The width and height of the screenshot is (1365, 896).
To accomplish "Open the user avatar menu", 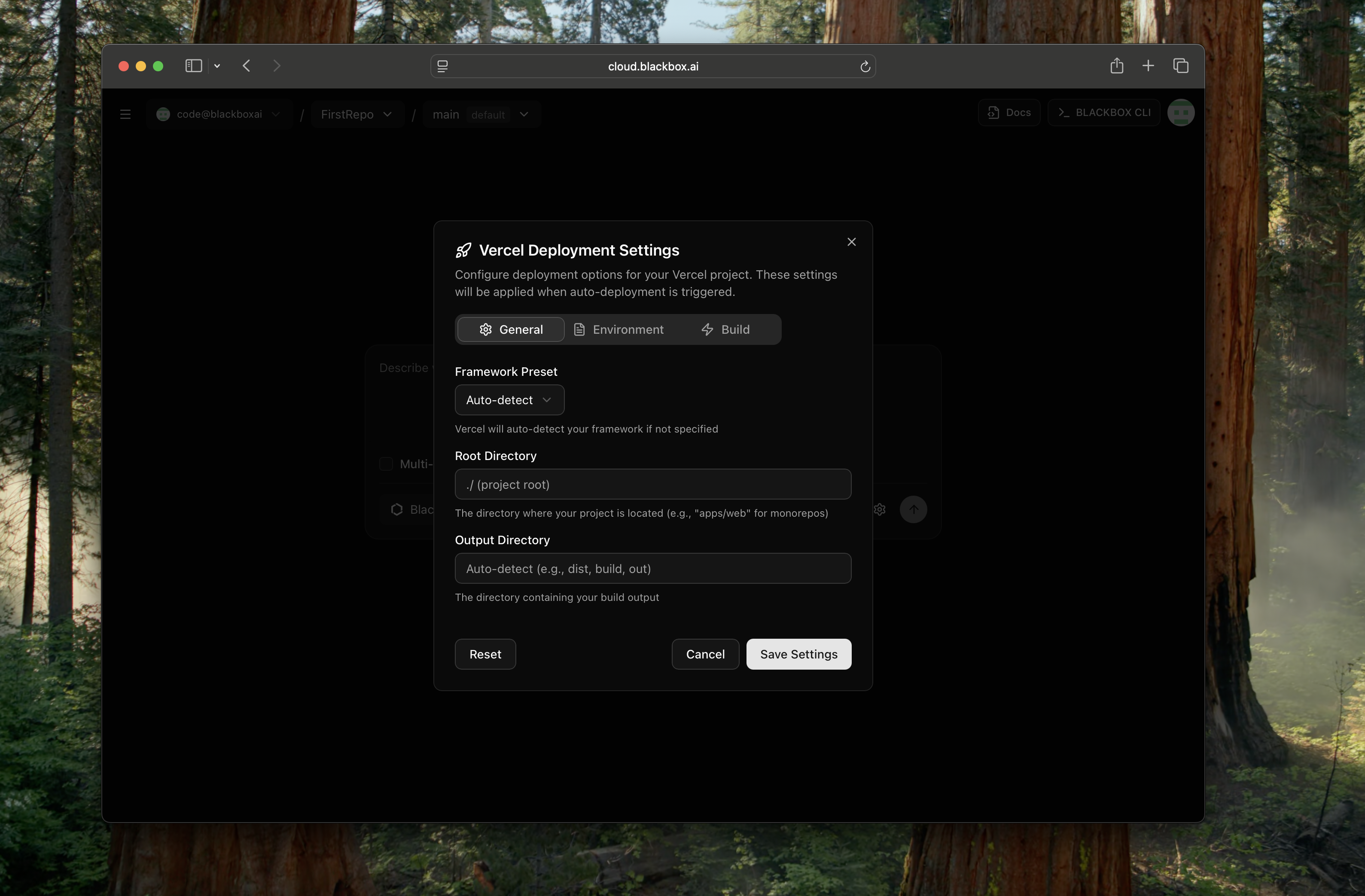I will tap(1180, 113).
